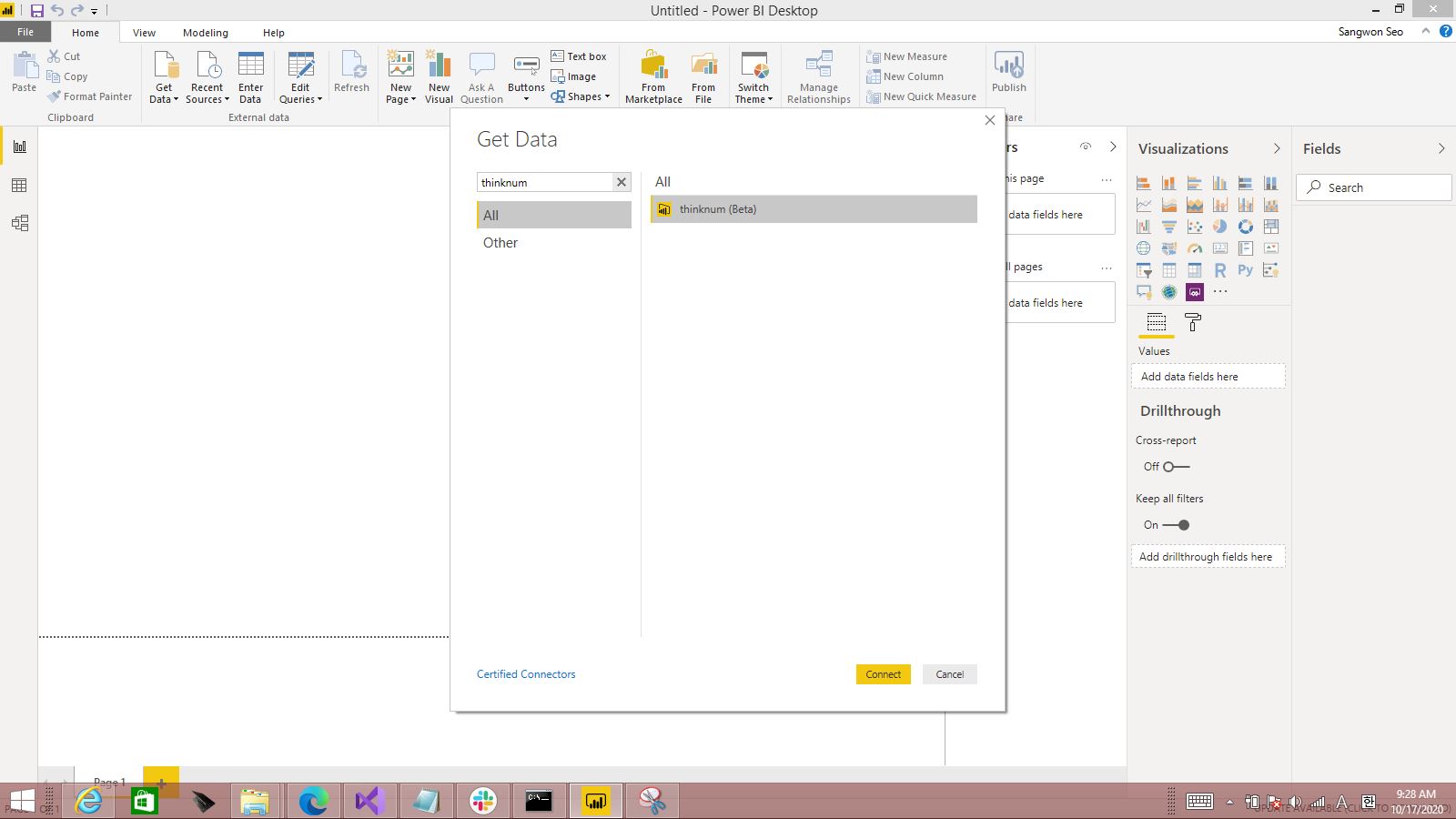This screenshot has height=819, width=1456.
Task: Choose the line chart visual
Action: (1144, 205)
